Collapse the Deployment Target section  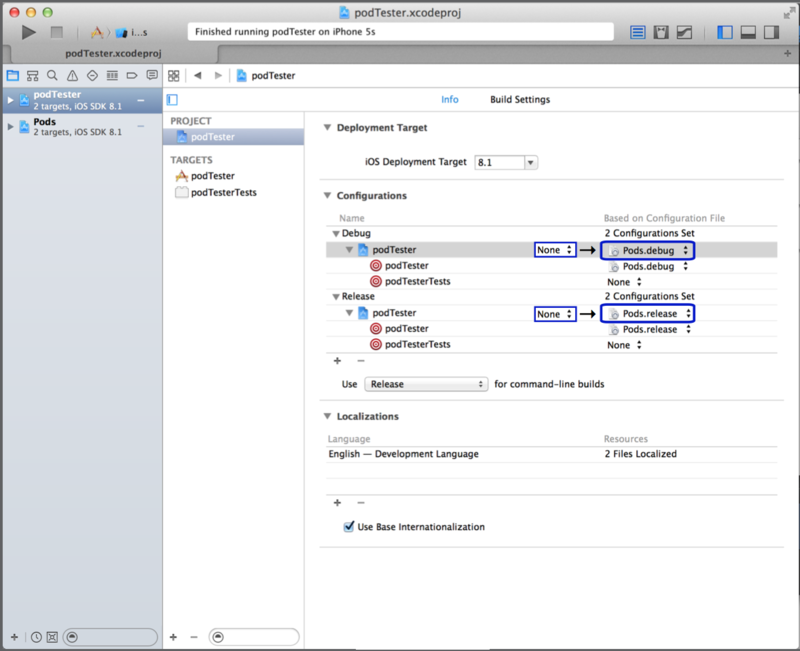tap(328, 128)
